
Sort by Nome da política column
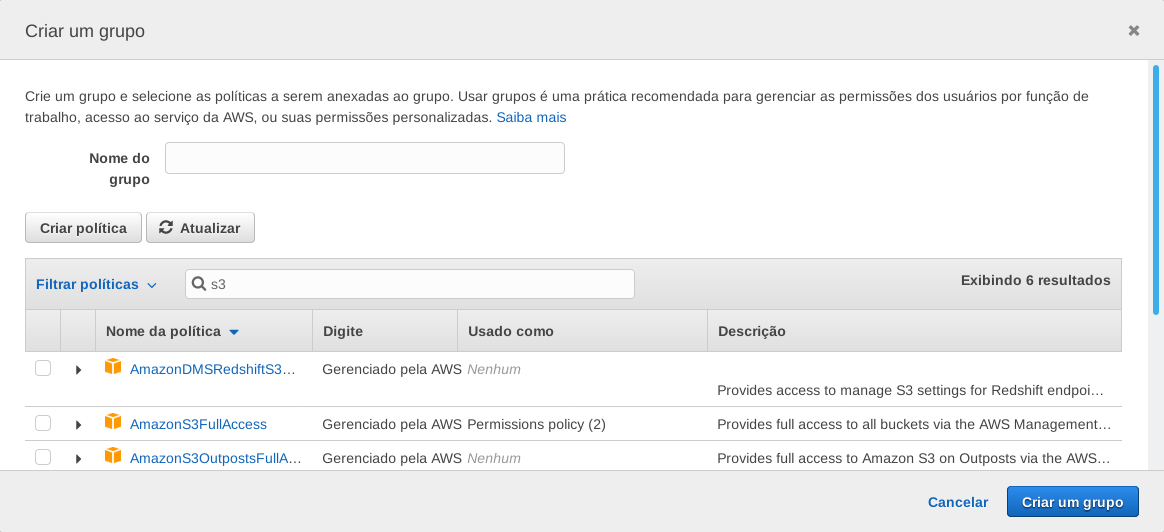tap(172, 331)
